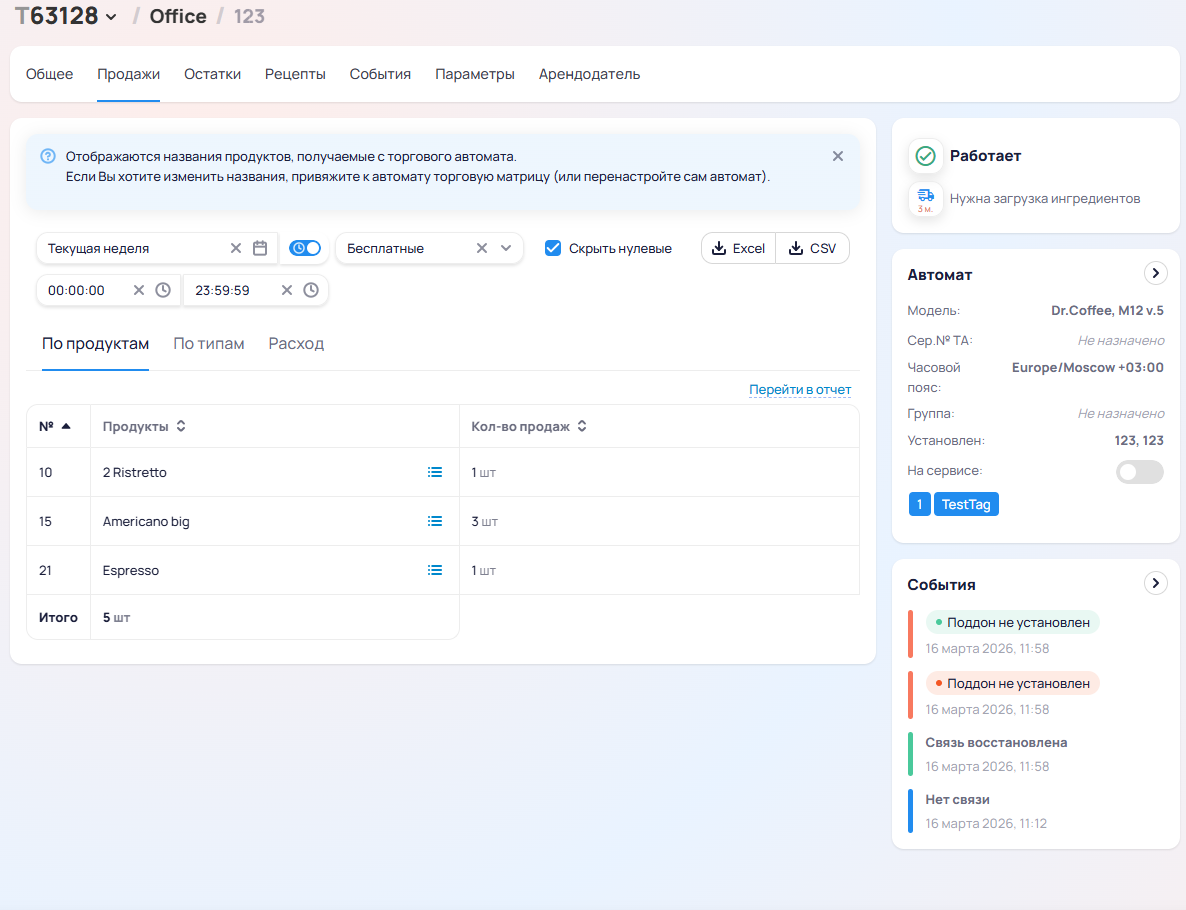The height and width of the screenshot is (910, 1186).
Task: Switch to the Остатки tab
Action: tap(212, 74)
